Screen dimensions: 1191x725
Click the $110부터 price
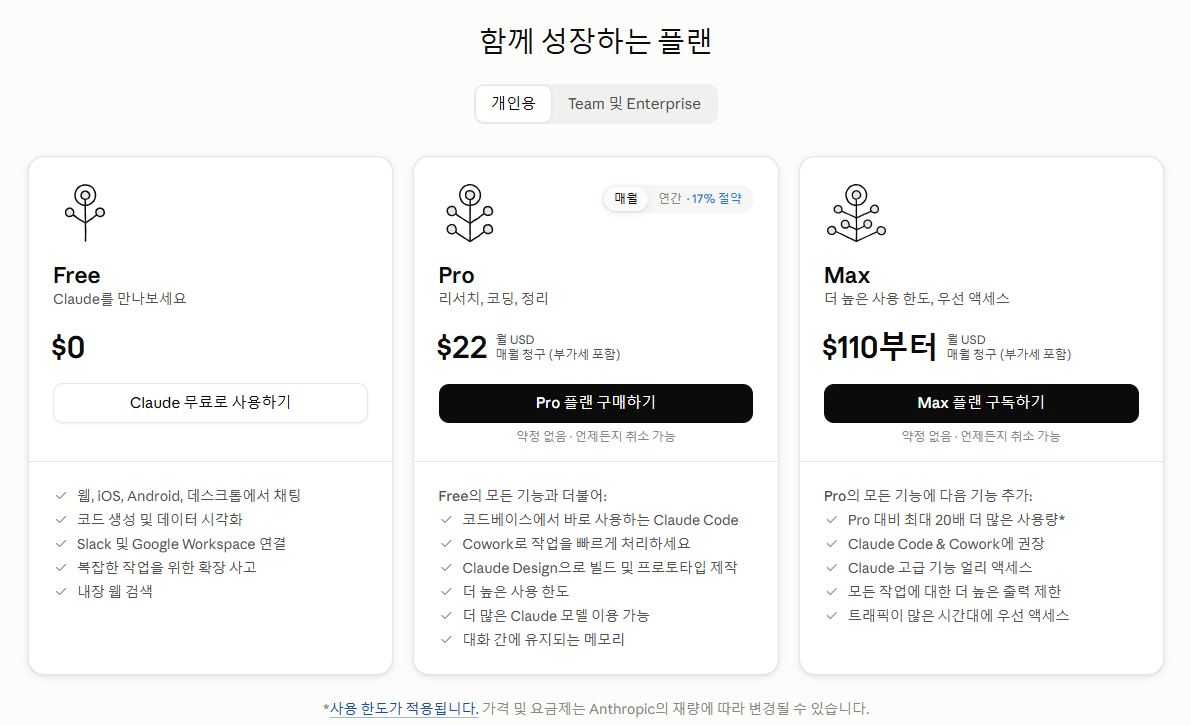pyautogui.click(x=880, y=347)
